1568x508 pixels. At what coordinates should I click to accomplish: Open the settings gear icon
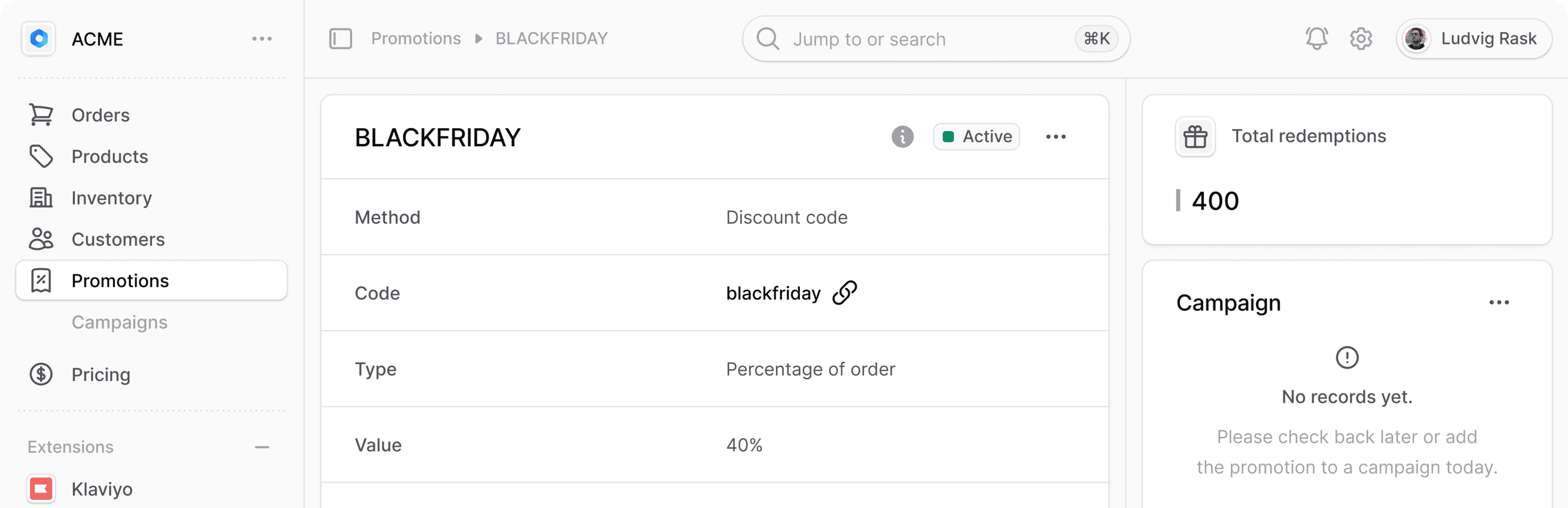point(1361,39)
